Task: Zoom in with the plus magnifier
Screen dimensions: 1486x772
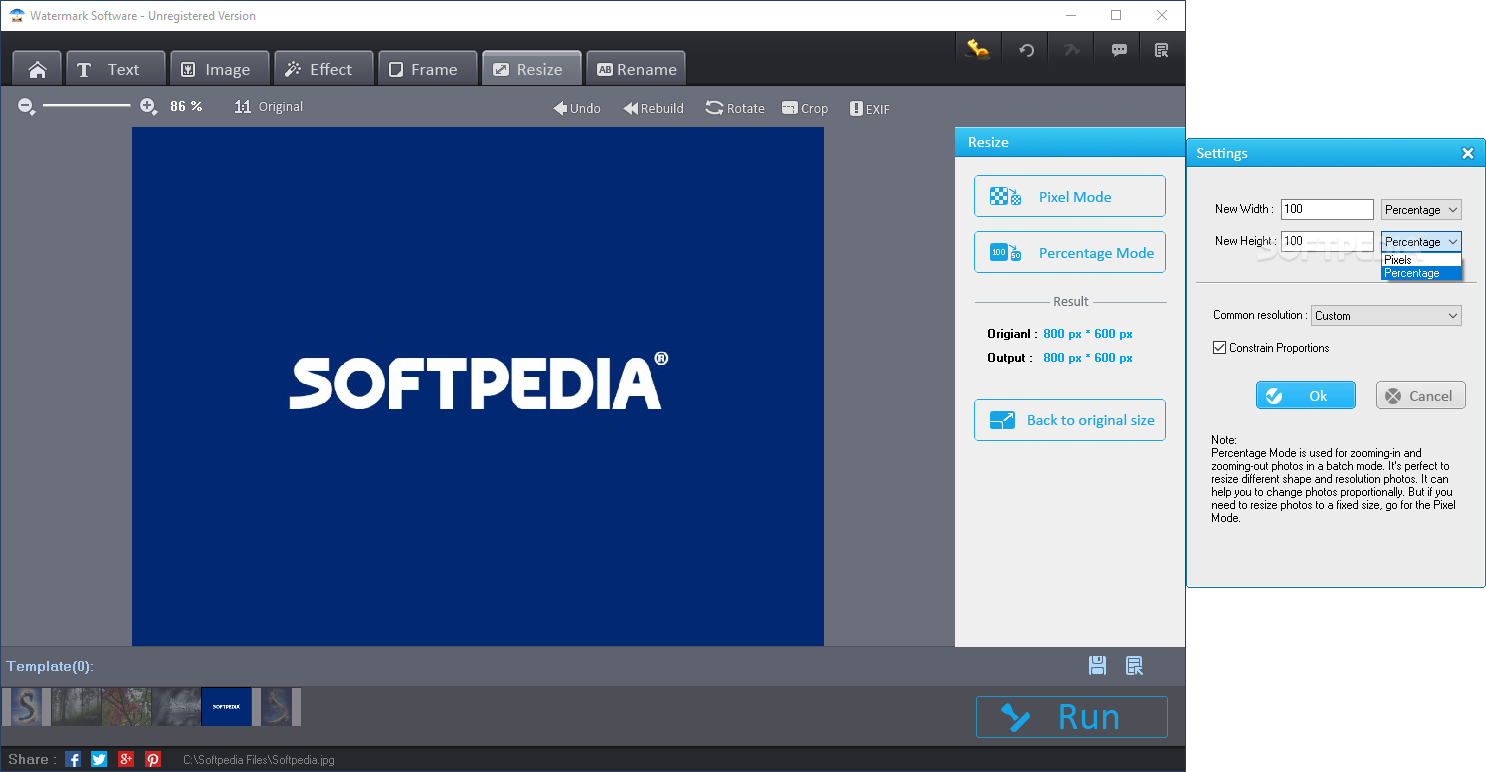Action: coord(148,106)
